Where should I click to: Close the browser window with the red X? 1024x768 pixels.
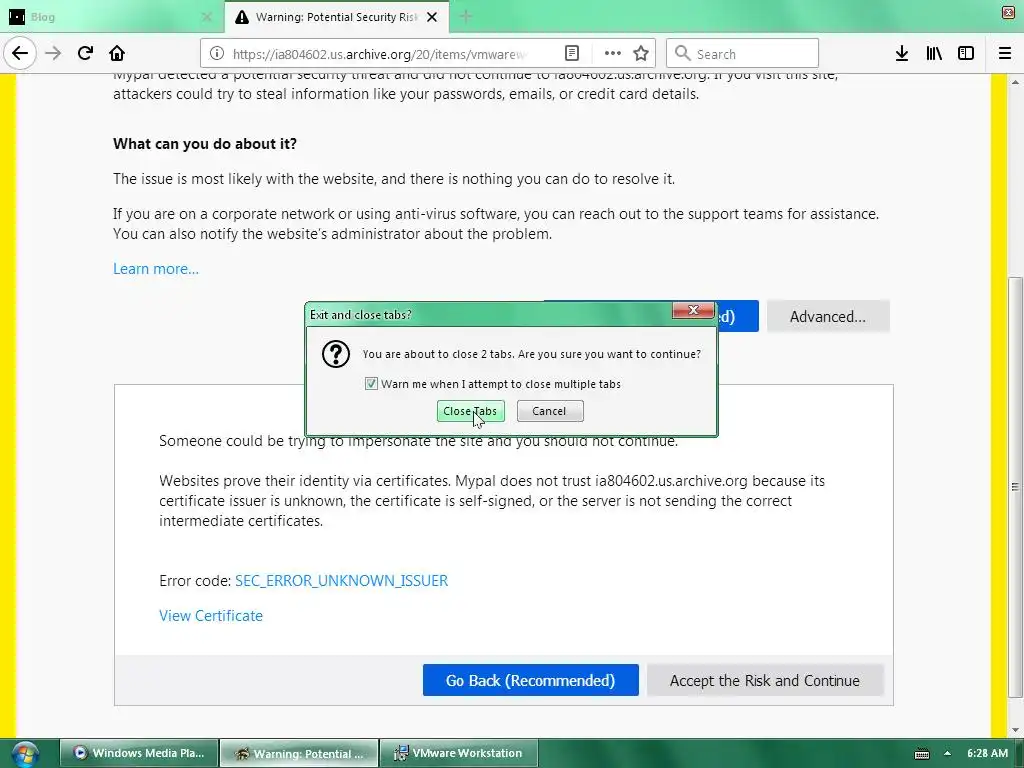(1008, 13)
